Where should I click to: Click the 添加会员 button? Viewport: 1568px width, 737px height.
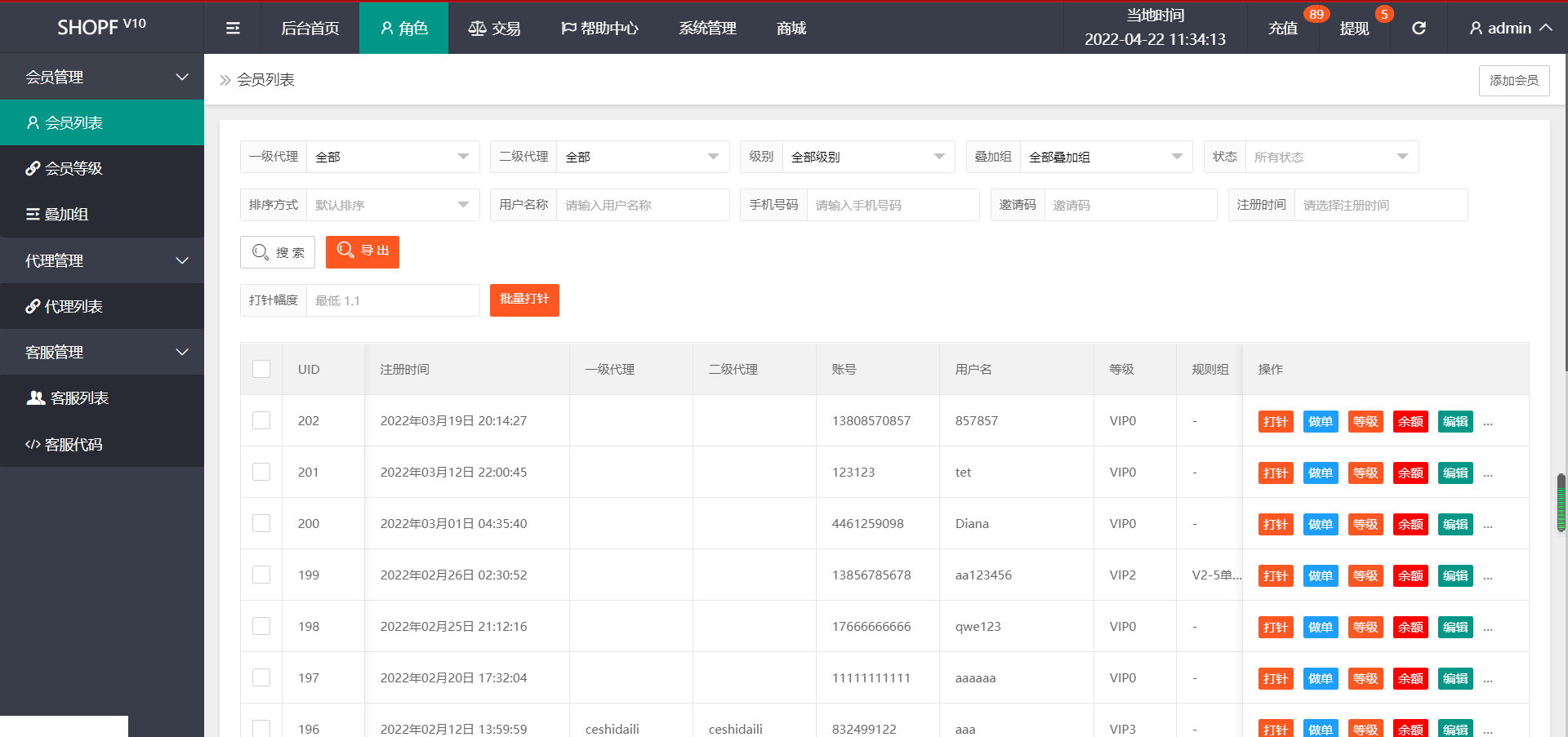coord(1513,80)
